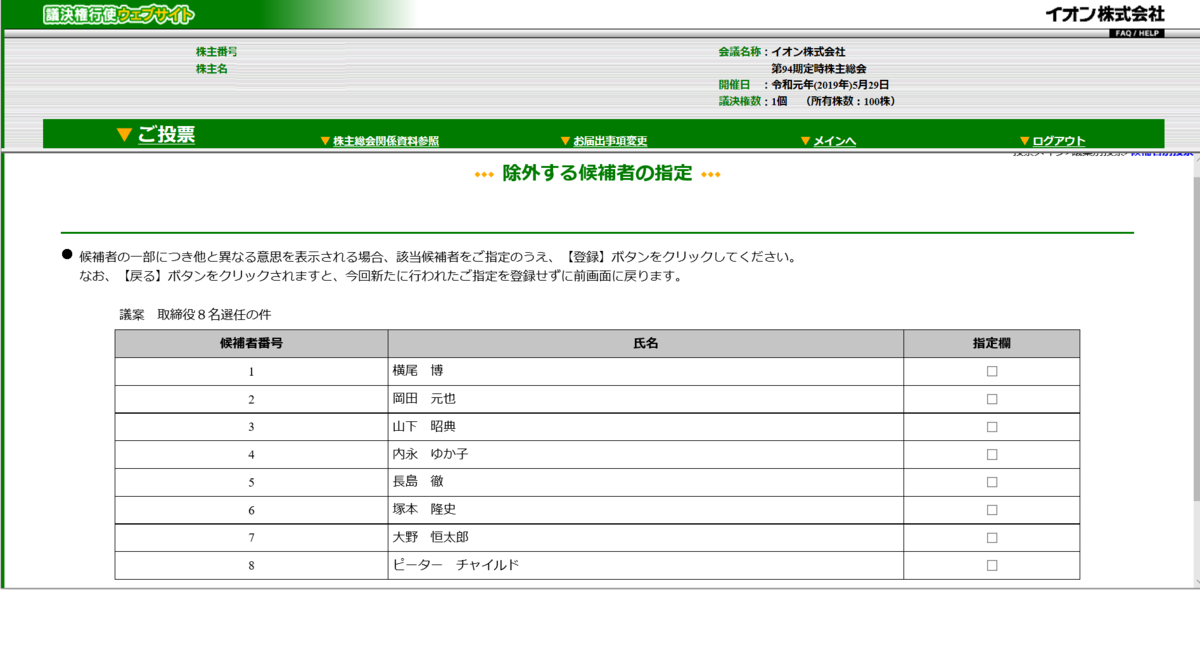The height and width of the screenshot is (650, 1200).
Task: Select the name 横尾 博
Action: point(418,371)
